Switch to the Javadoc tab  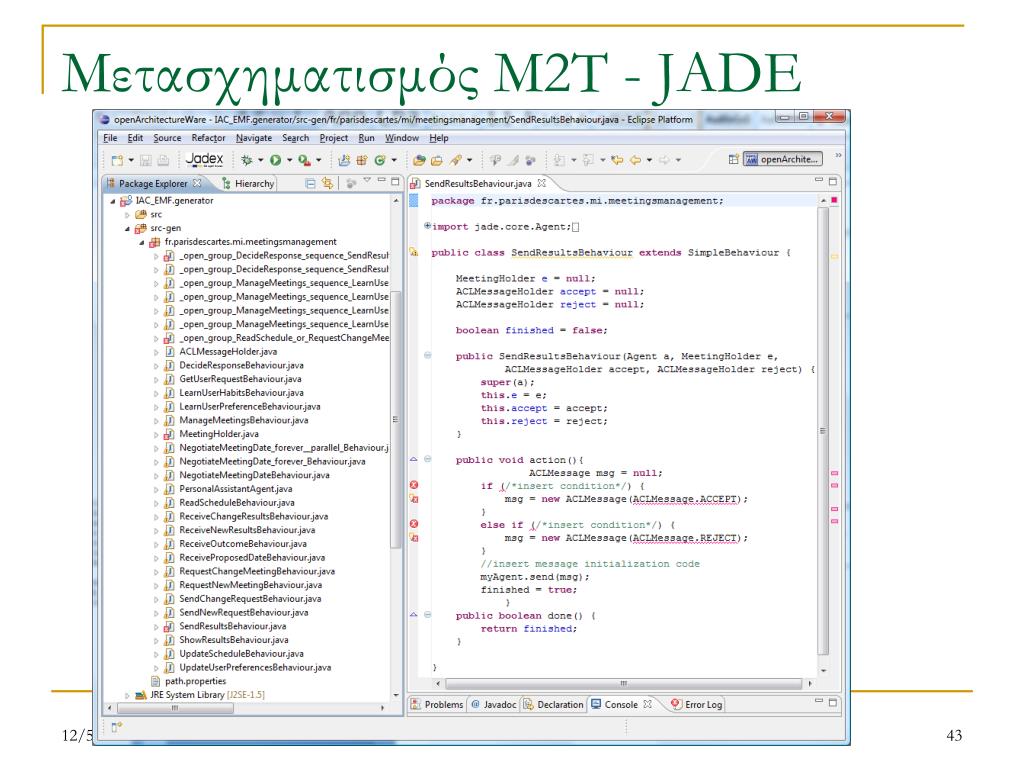point(493,705)
